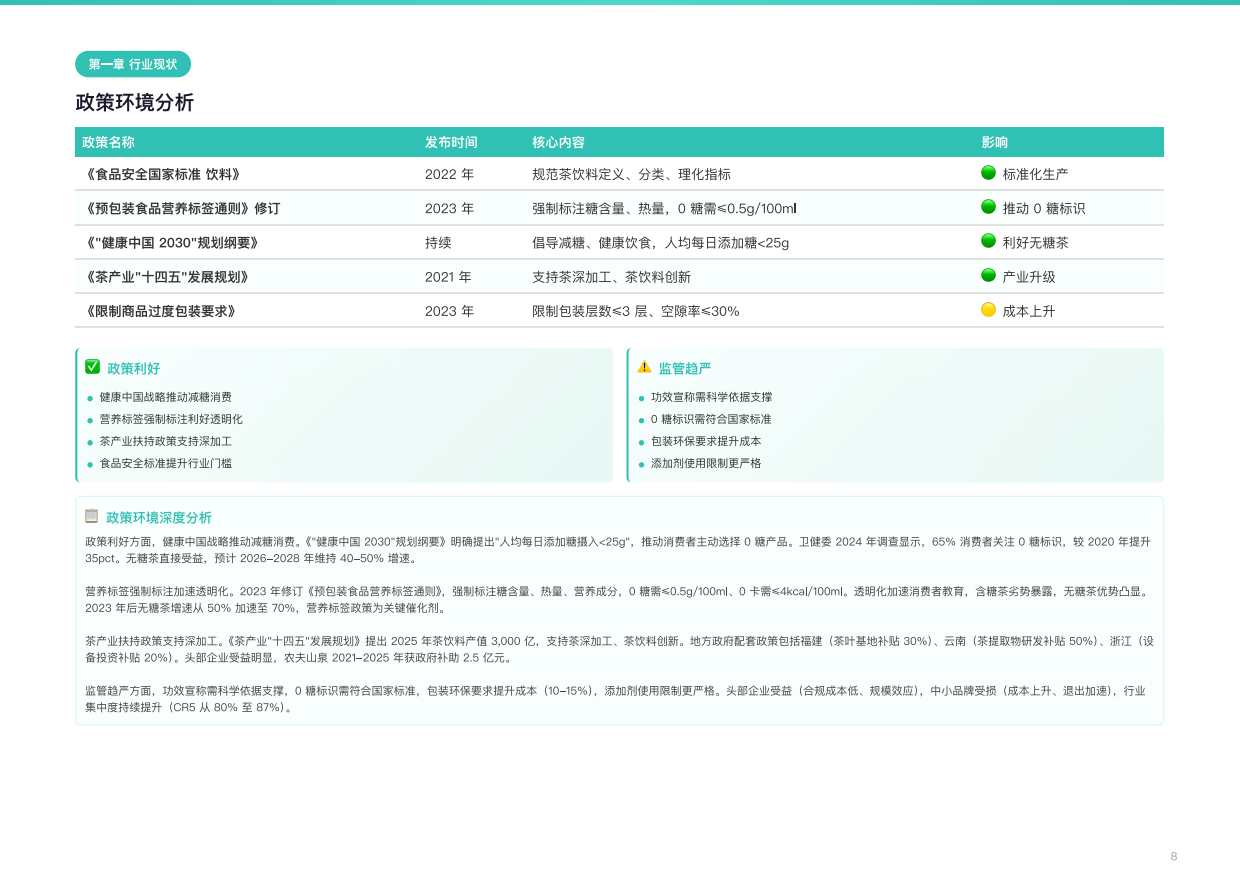The image size is (1240, 876).
Task: Click the 强制标注糖含量 content cell
Action: tap(664, 209)
